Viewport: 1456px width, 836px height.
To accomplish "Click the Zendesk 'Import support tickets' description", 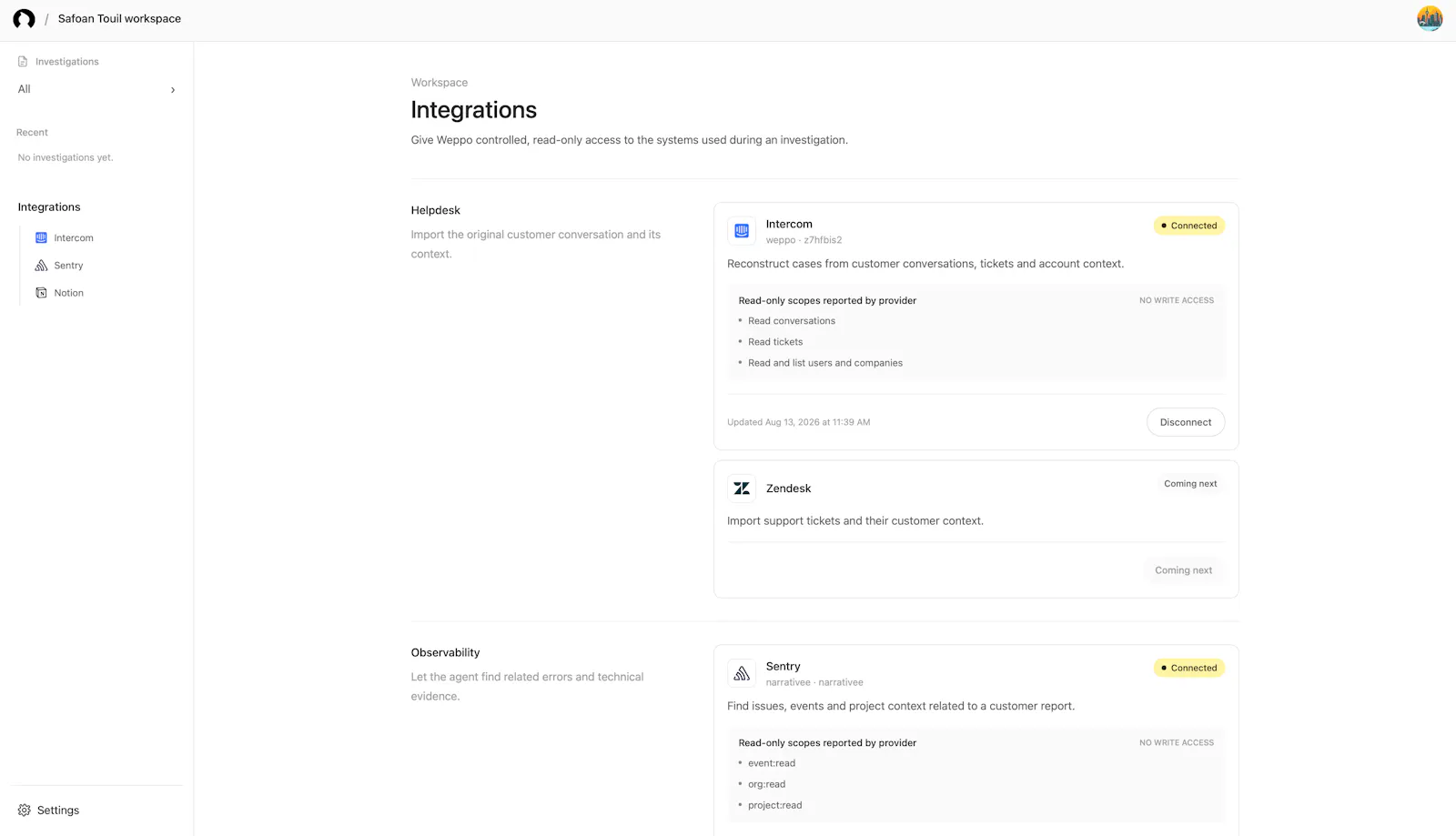I will pyautogui.click(x=855, y=521).
